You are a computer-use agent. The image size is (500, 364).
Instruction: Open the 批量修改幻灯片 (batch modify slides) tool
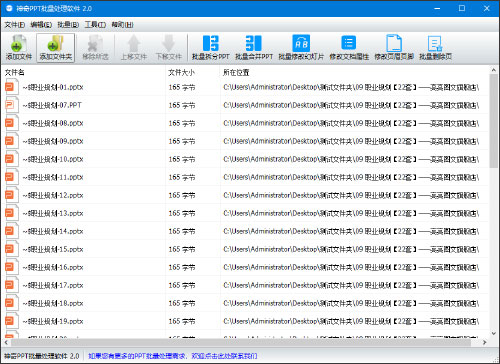click(x=301, y=48)
